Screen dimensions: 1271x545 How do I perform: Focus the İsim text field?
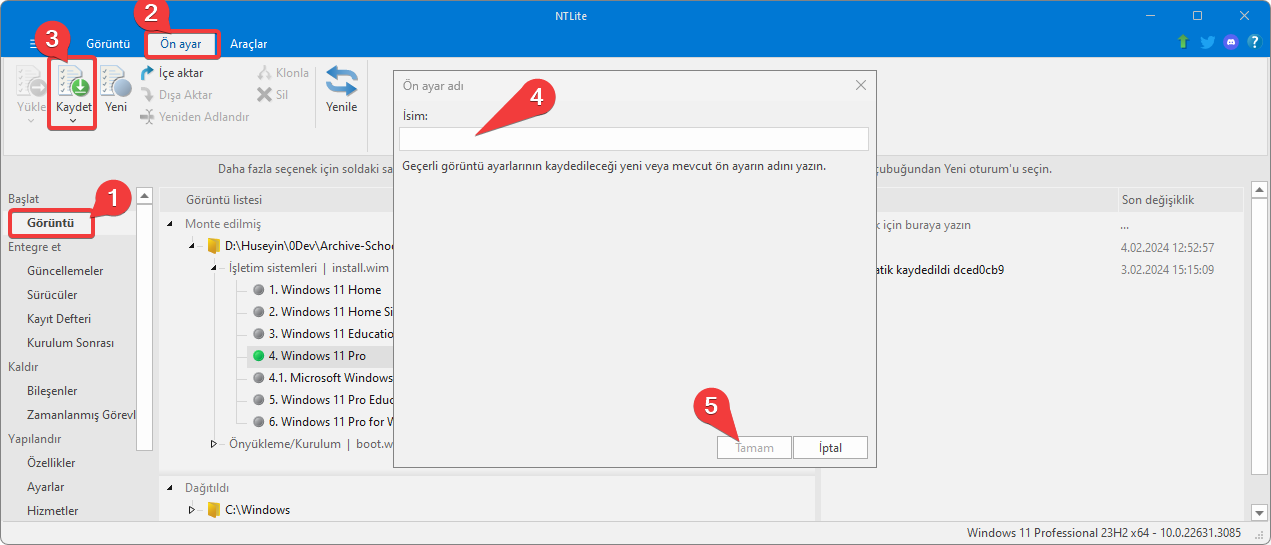coord(633,139)
